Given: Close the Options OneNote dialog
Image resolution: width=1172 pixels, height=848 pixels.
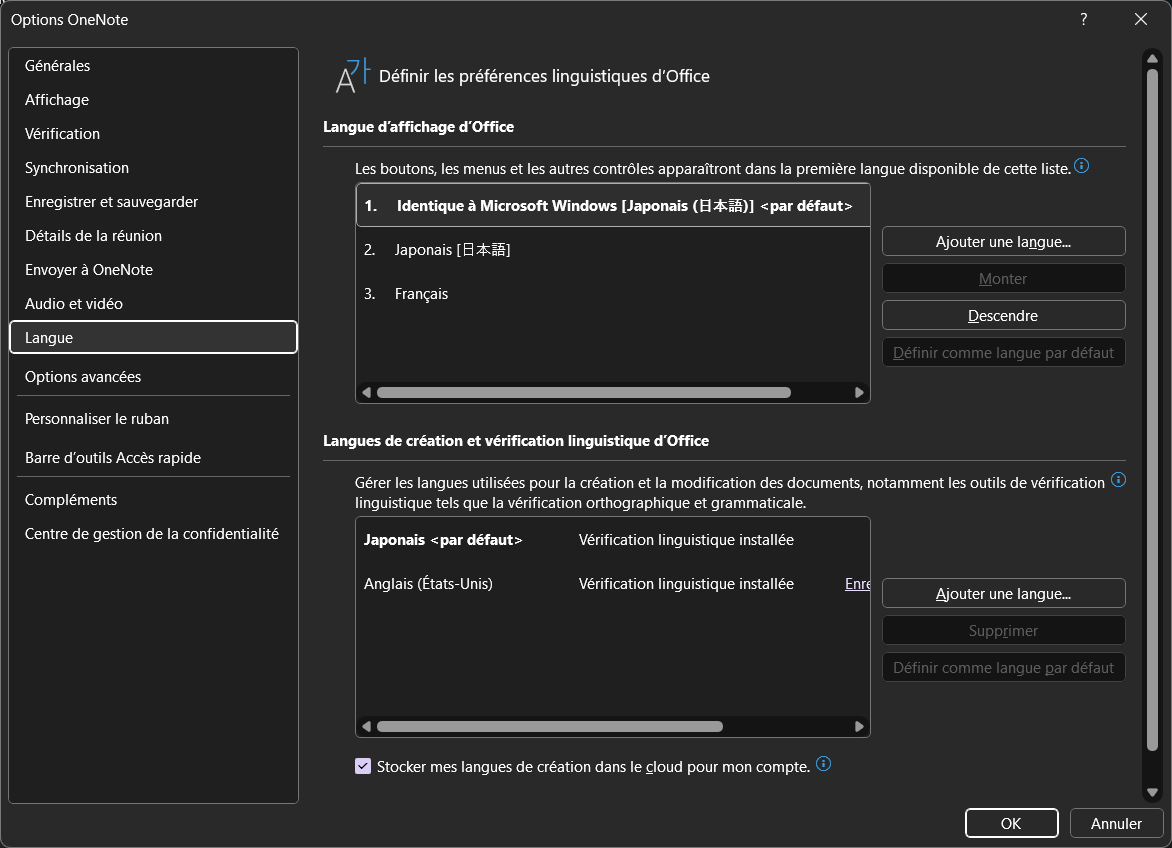Looking at the screenshot, I should [x=1141, y=19].
